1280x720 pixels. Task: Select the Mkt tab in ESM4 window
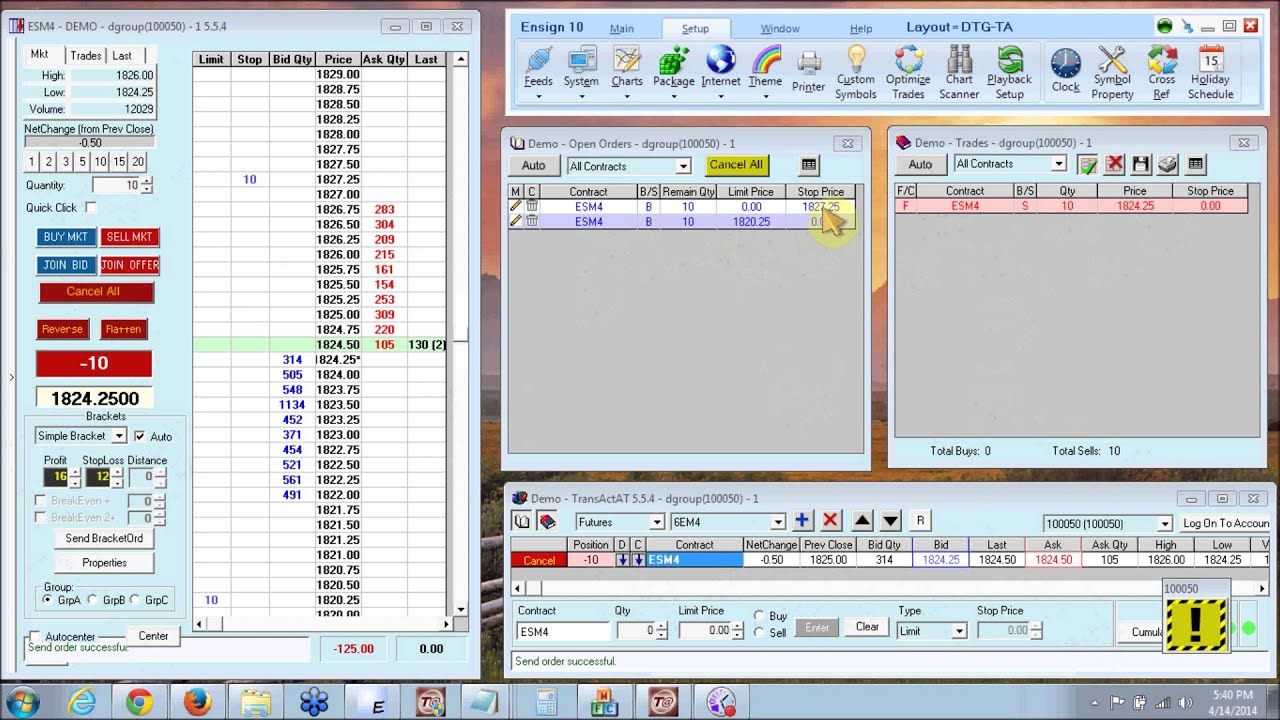coord(39,55)
